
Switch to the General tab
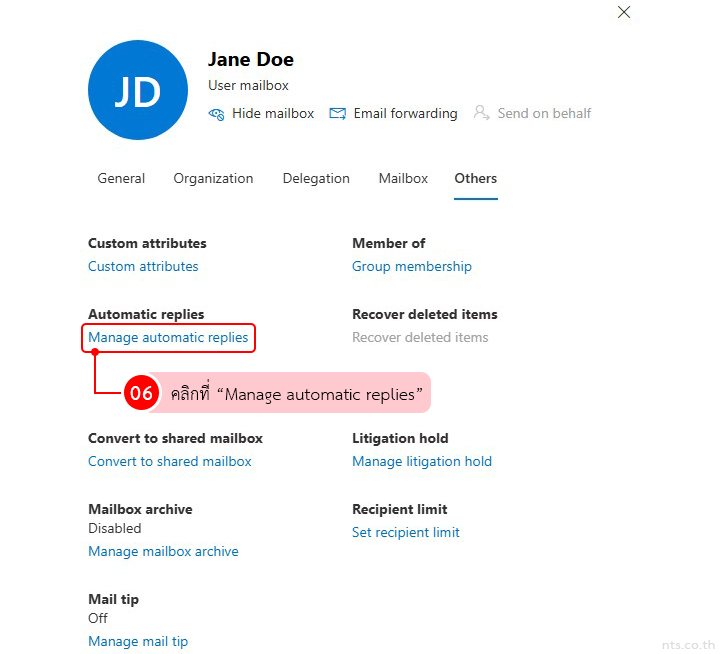[x=121, y=178]
